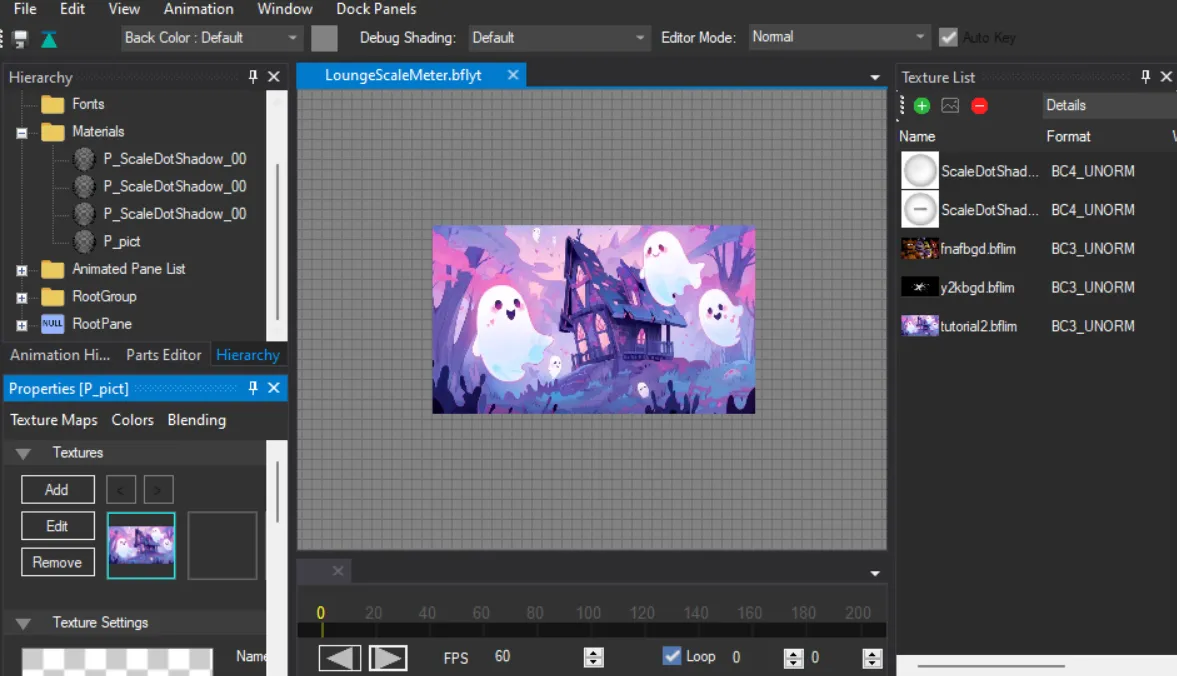Collapse the Materials folder node
Viewport: 1177px width, 676px height.
point(22,132)
